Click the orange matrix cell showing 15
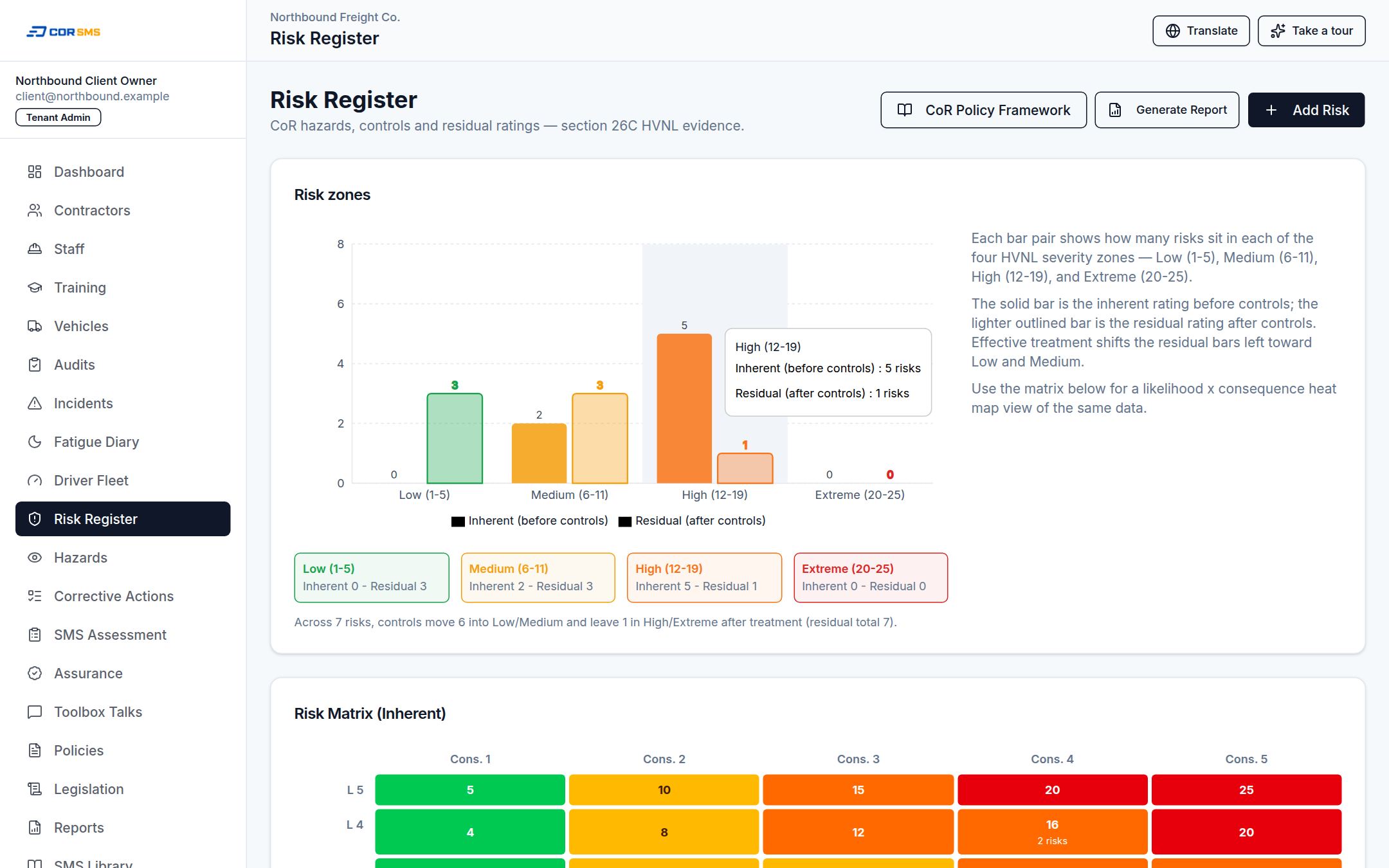This screenshot has width=1389, height=868. [858, 790]
